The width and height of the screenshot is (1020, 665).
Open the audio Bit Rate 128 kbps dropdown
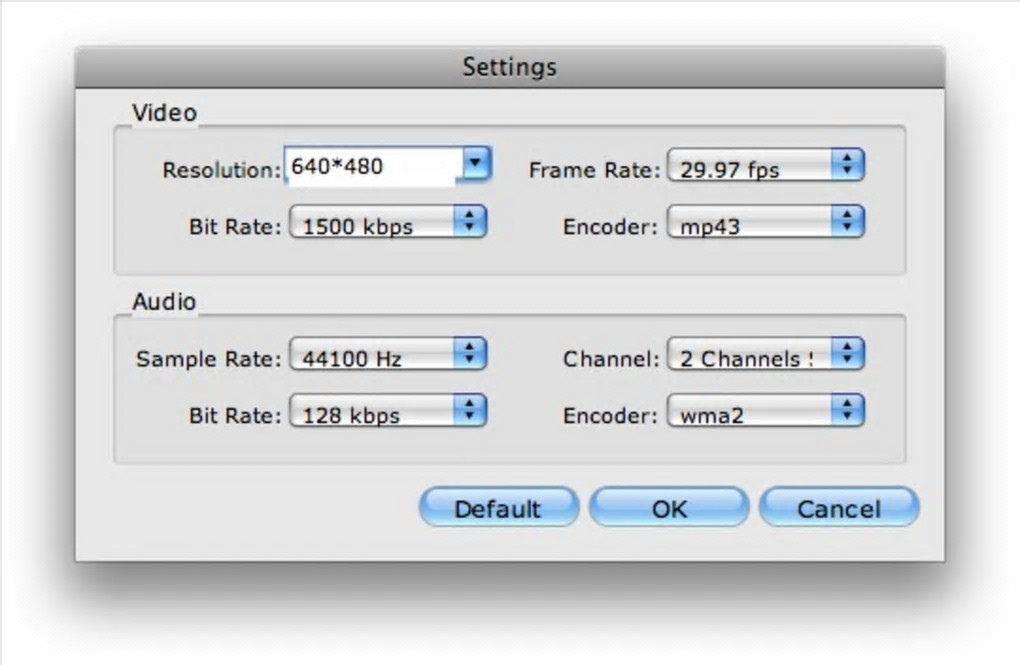pyautogui.click(x=387, y=412)
